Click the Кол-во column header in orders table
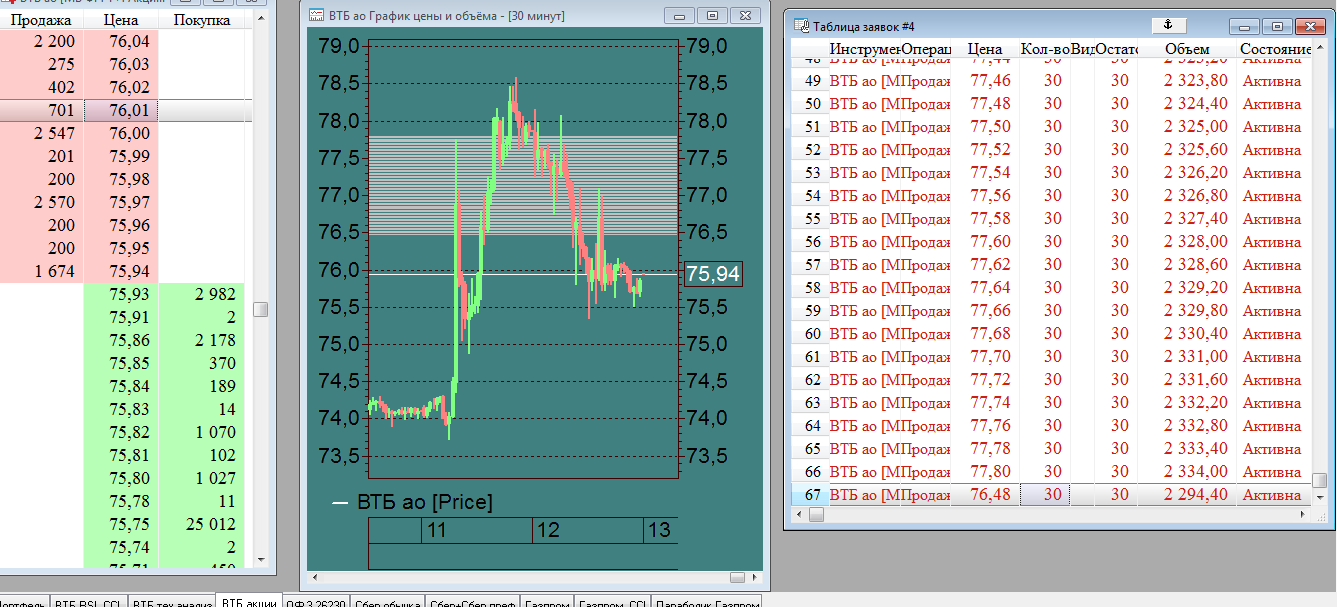This screenshot has height=607, width=1337. pos(1045,49)
